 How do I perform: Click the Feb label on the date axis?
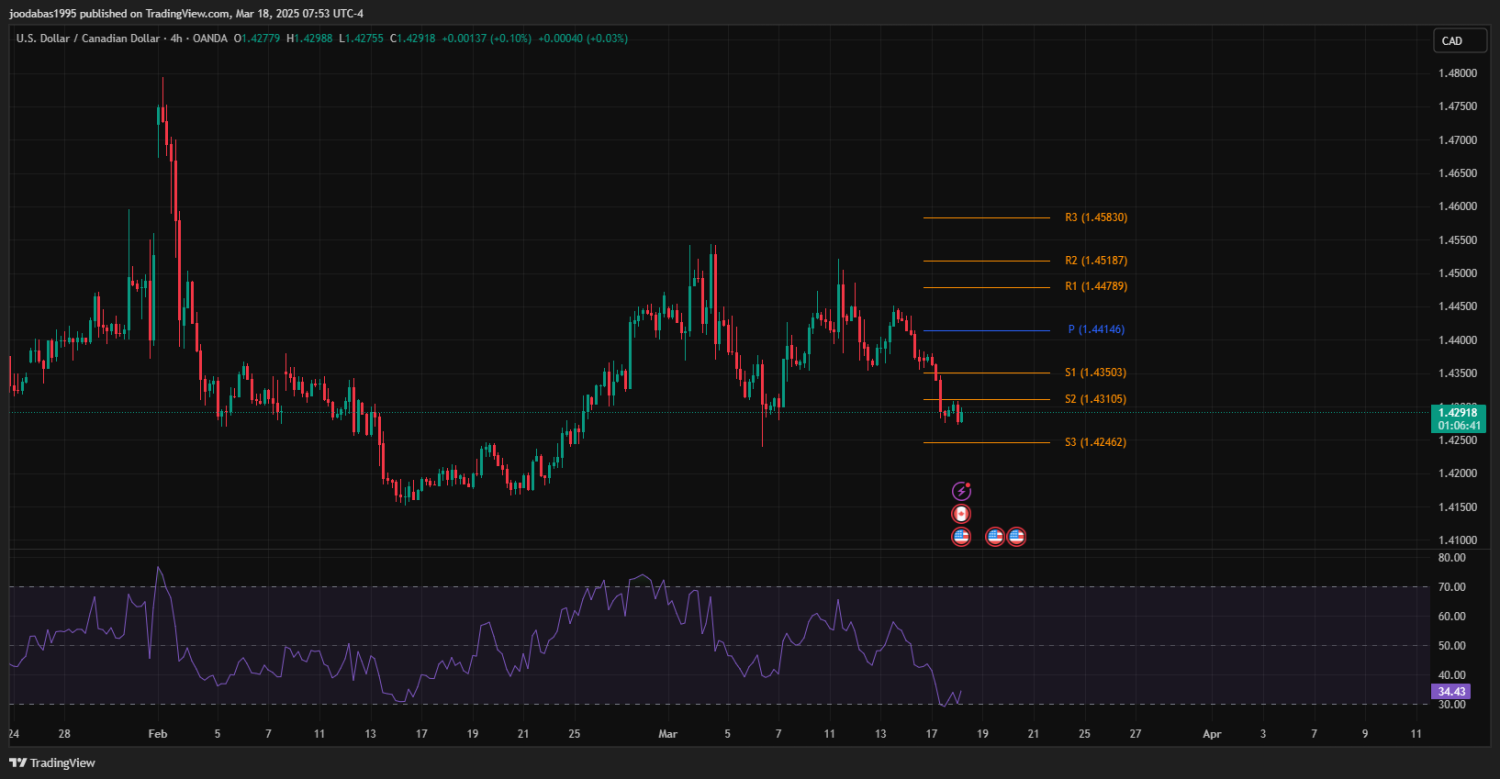tap(159, 734)
